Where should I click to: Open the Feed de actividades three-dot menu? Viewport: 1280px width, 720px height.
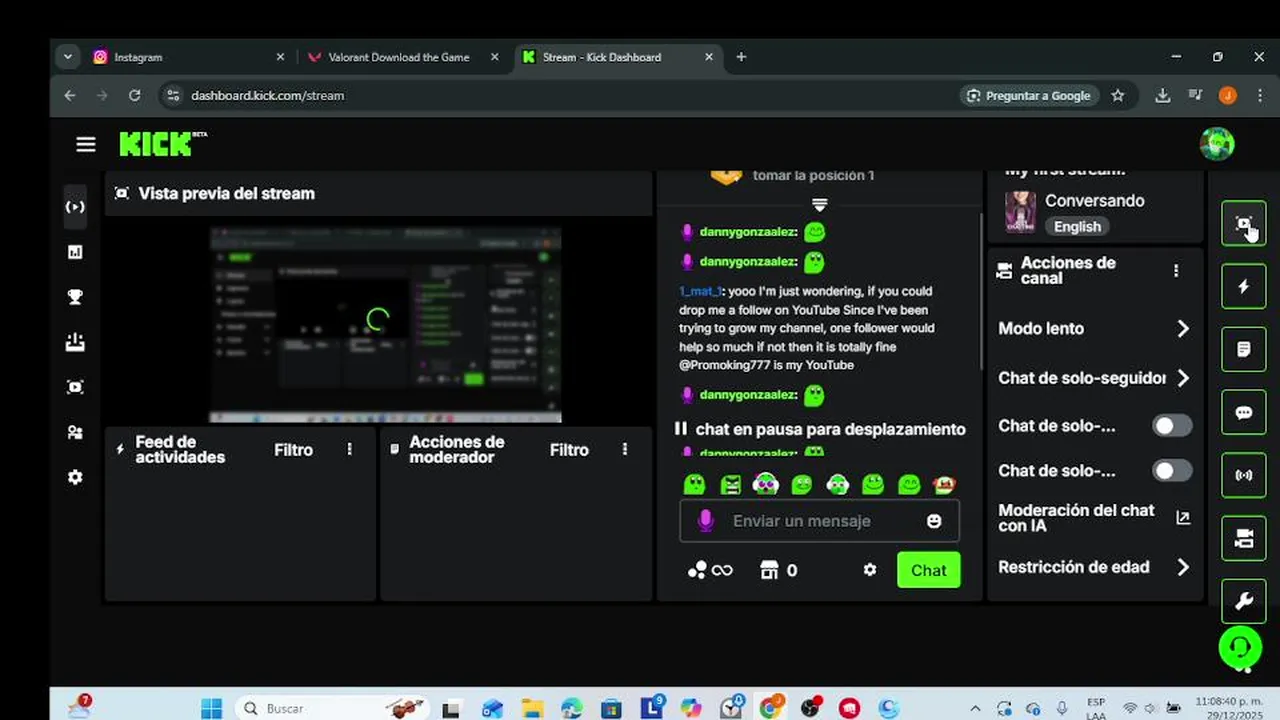point(349,450)
